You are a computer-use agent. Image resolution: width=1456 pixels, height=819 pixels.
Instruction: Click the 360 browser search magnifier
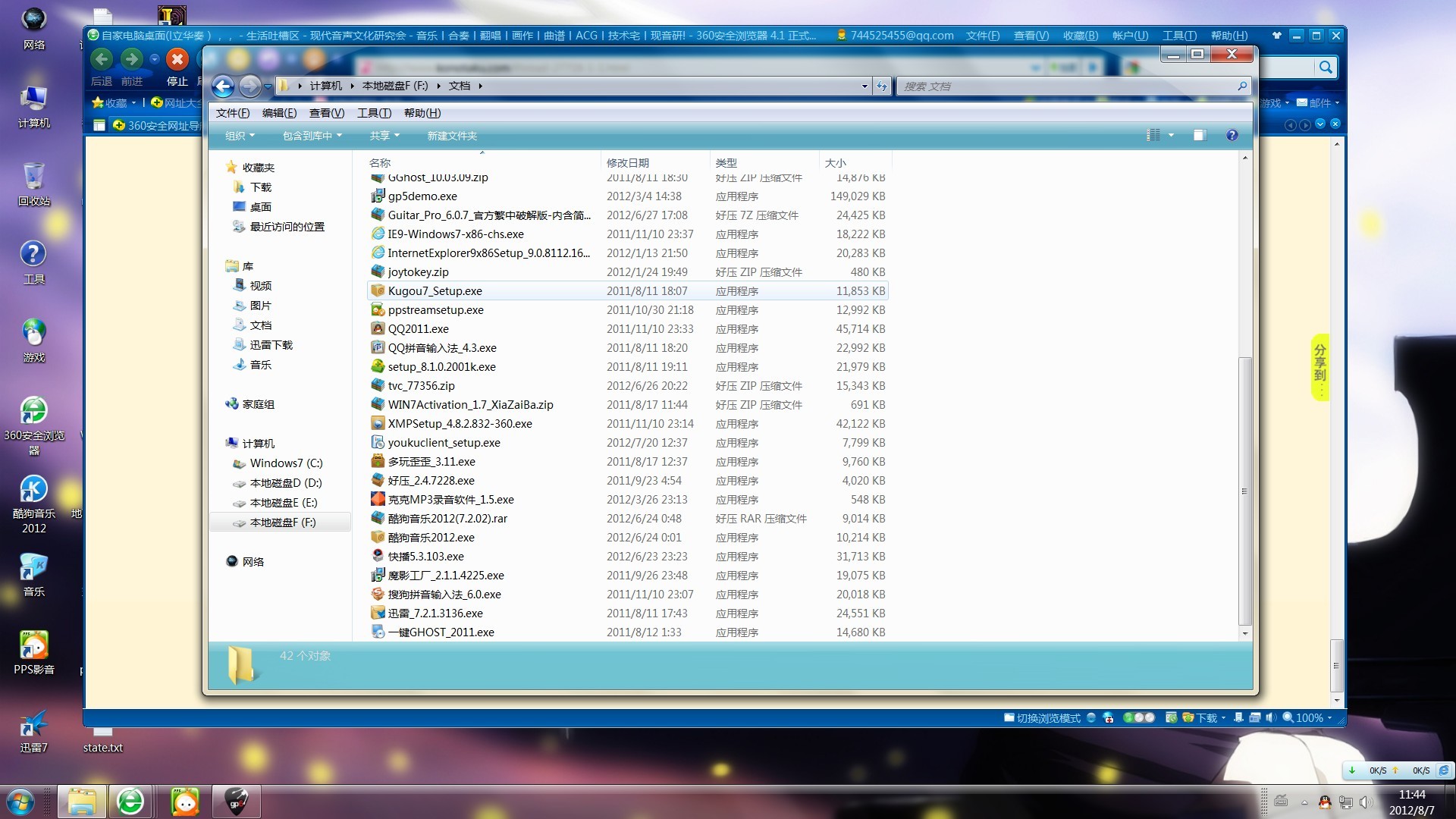coord(1326,67)
